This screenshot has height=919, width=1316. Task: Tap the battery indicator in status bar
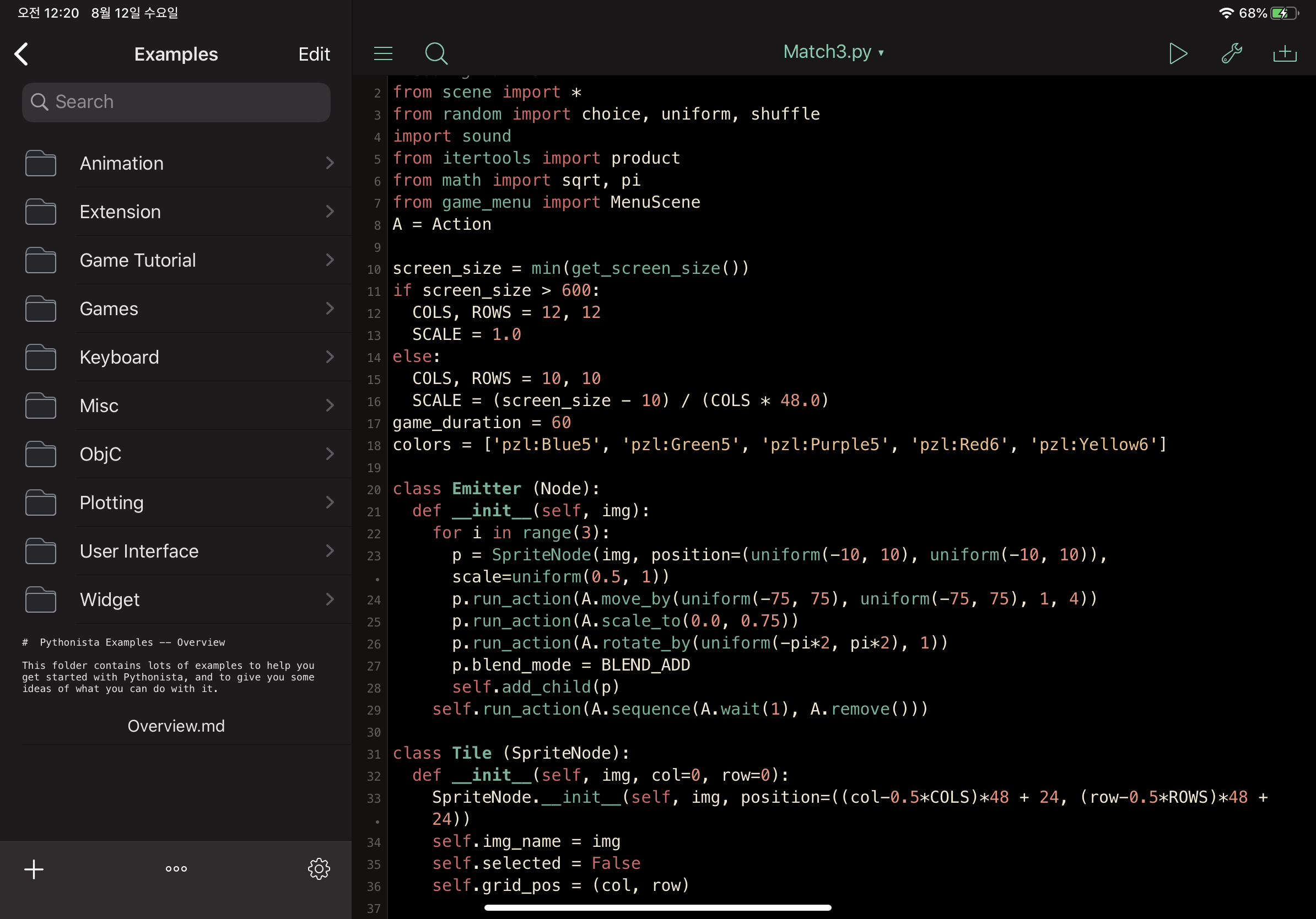1283,13
